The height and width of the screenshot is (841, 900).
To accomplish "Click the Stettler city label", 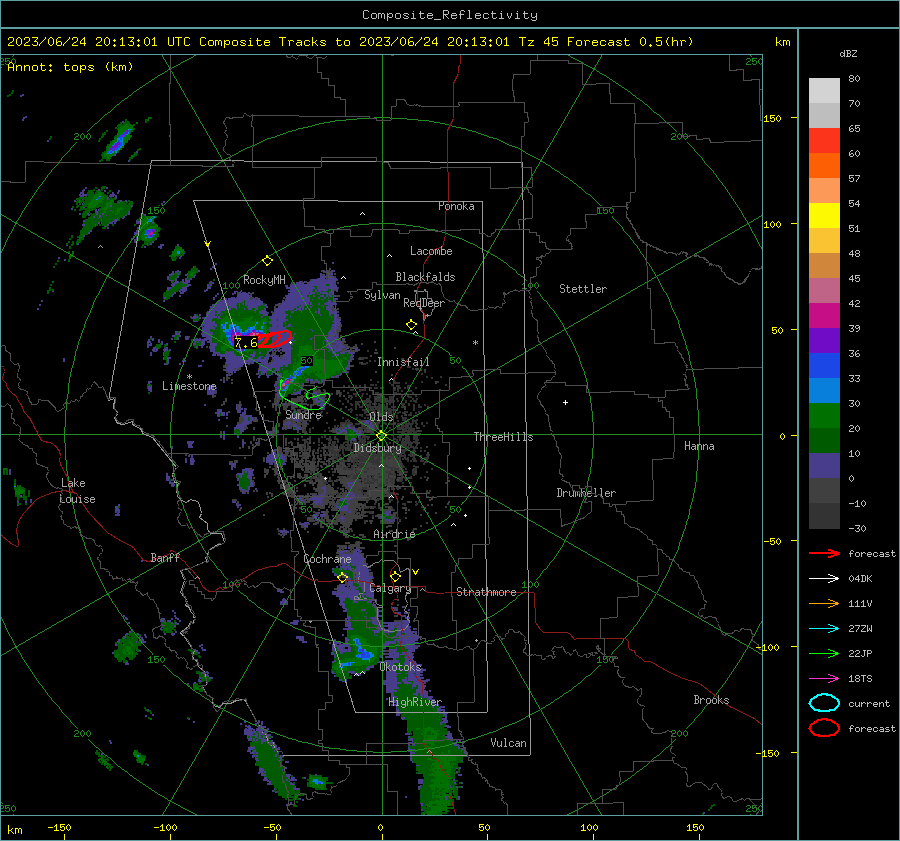I will tap(583, 289).
